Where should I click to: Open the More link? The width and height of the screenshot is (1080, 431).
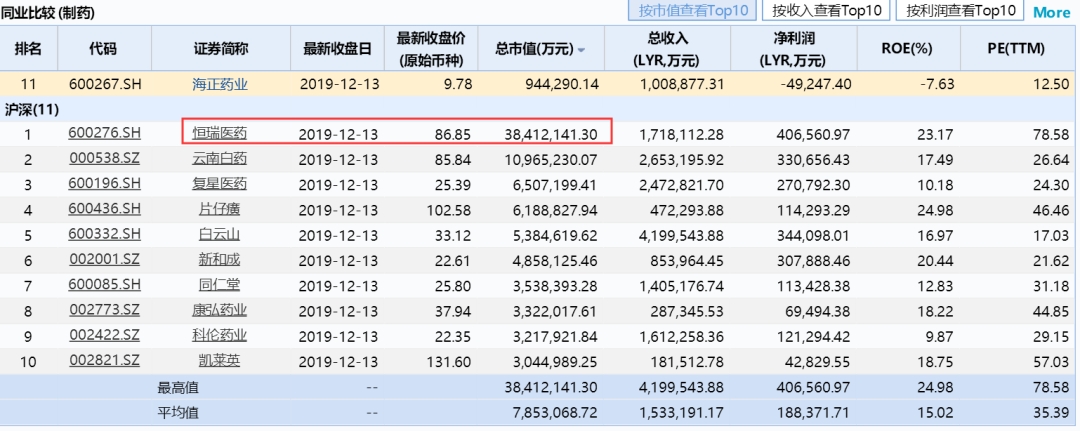(x=1052, y=12)
